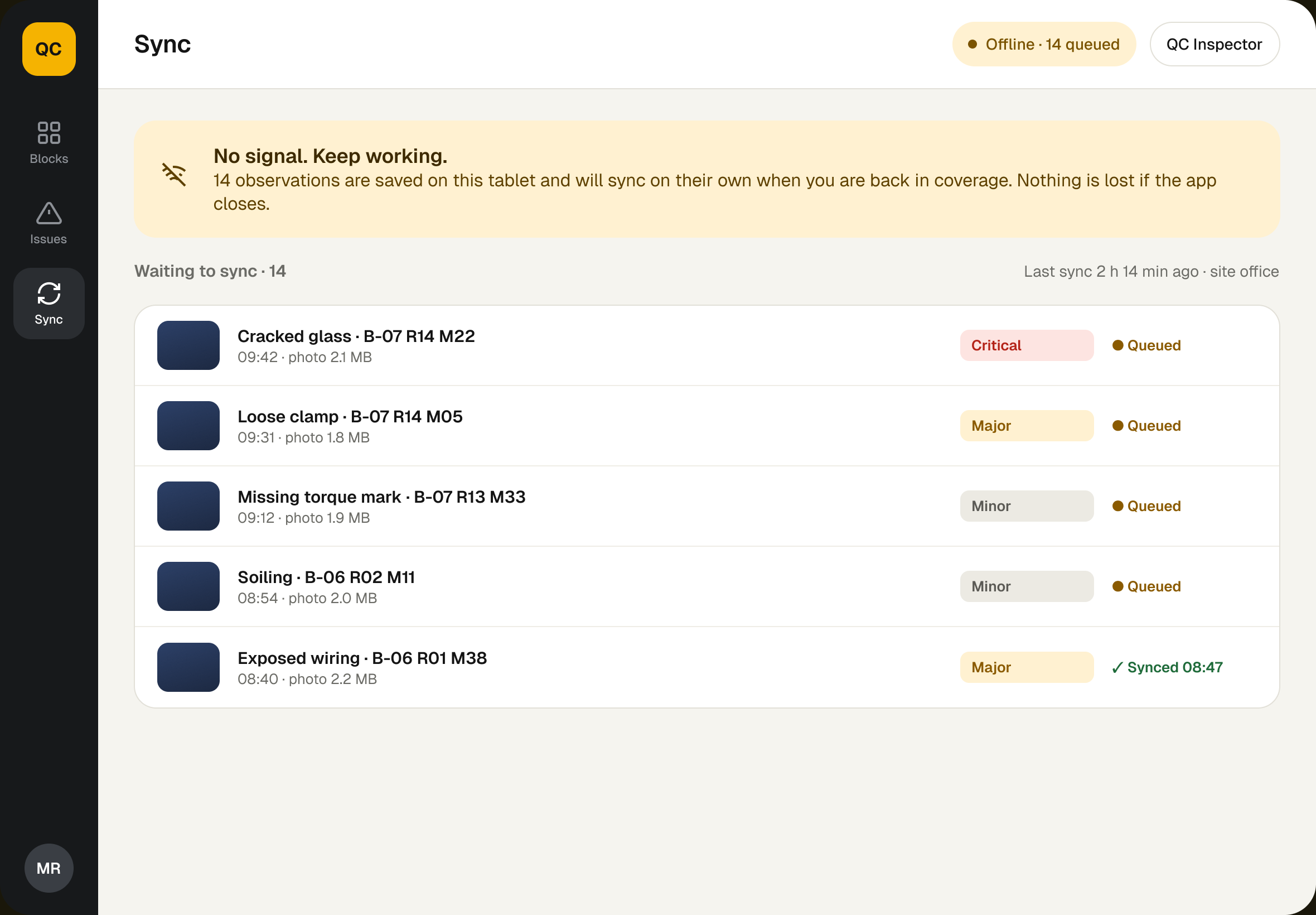1316x915 pixels.
Task: Open the QC Inspector role button
Action: (x=1215, y=44)
